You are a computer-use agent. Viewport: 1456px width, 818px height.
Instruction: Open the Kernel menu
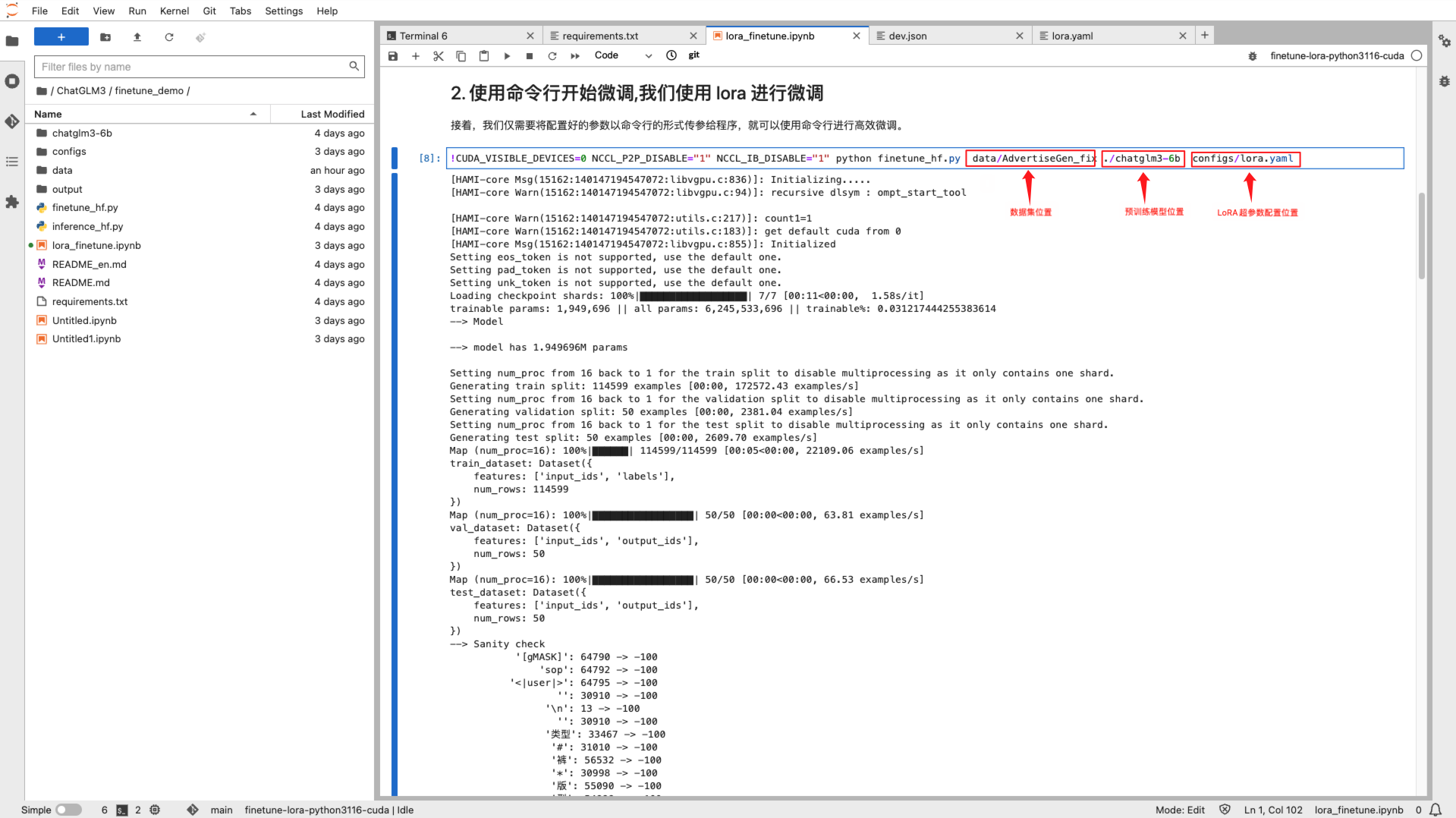[x=174, y=11]
